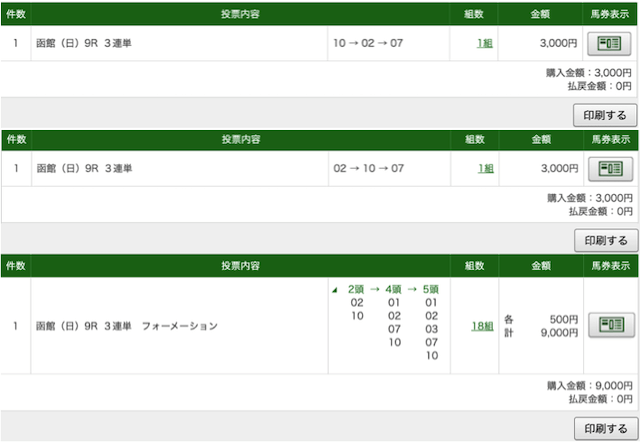Open the 18組 combinations link
Image resolution: width=640 pixels, height=444 pixels.
point(482,326)
